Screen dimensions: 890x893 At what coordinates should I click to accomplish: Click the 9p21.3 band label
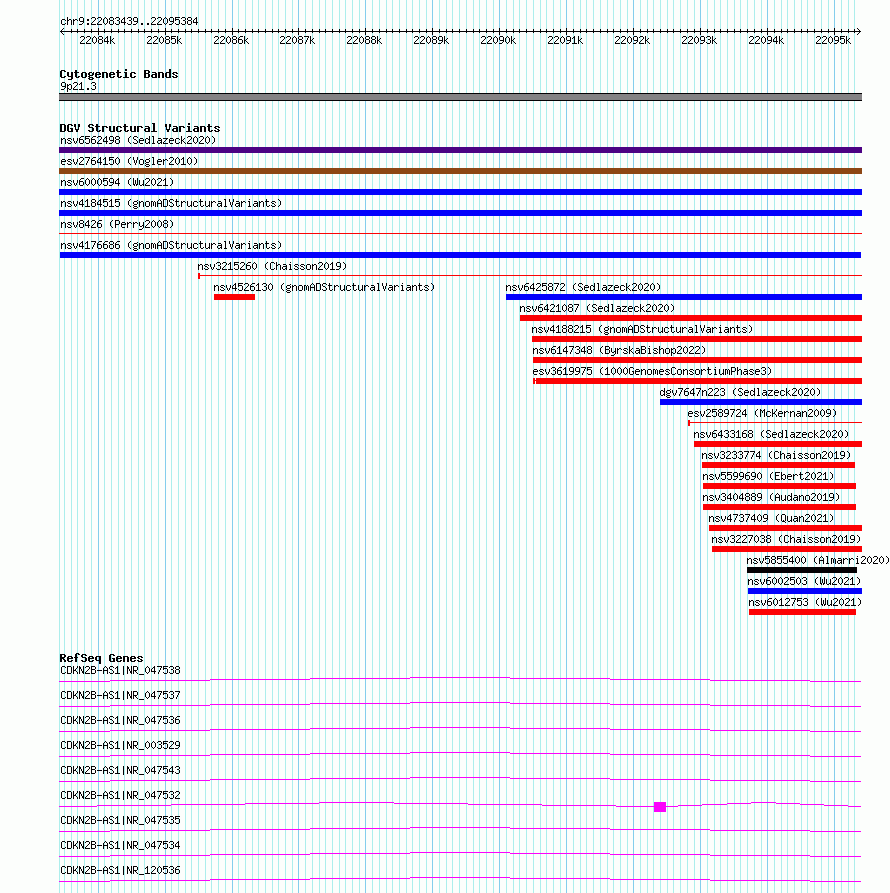click(78, 87)
